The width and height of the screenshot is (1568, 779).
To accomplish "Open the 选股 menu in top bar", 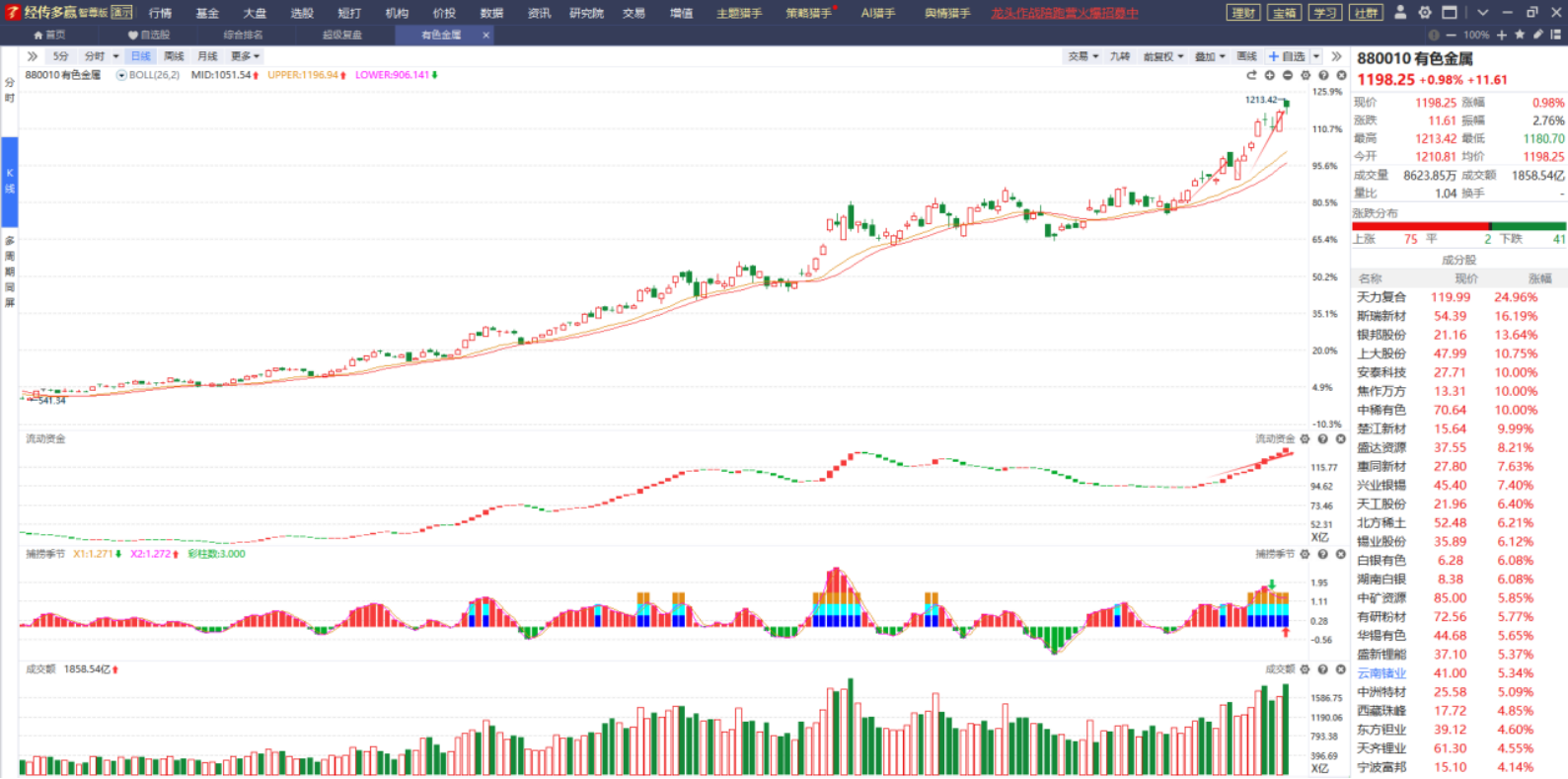I will [302, 13].
